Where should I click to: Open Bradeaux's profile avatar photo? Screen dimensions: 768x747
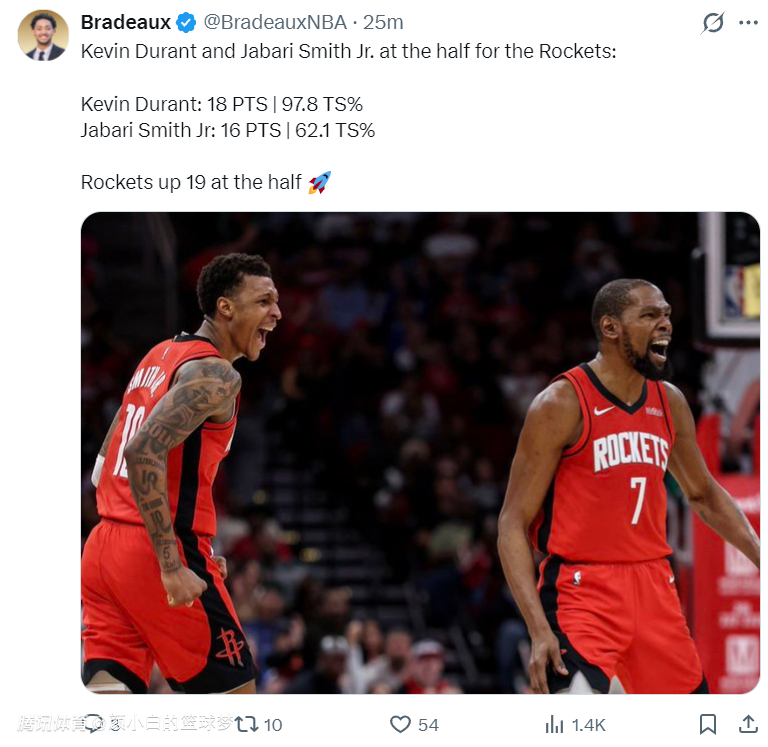pyautogui.click(x=43, y=35)
